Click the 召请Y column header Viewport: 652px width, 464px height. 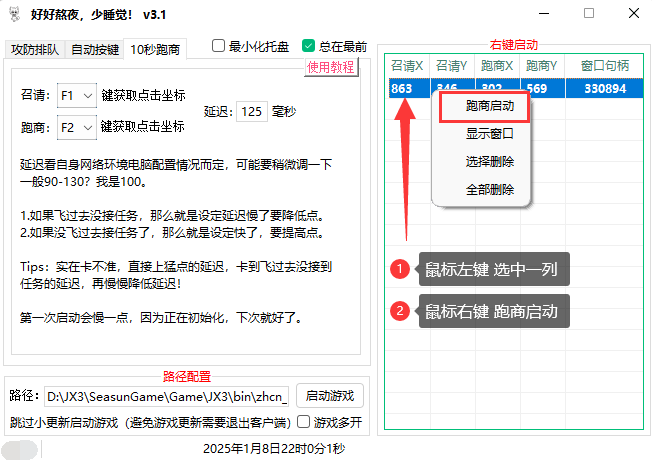click(x=452, y=65)
